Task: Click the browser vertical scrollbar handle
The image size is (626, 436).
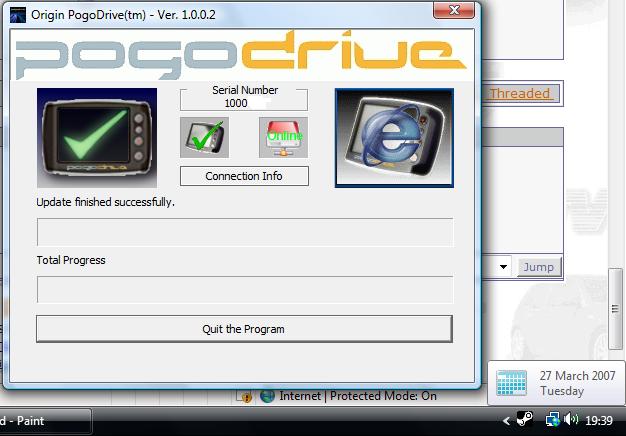Action: [615, 309]
